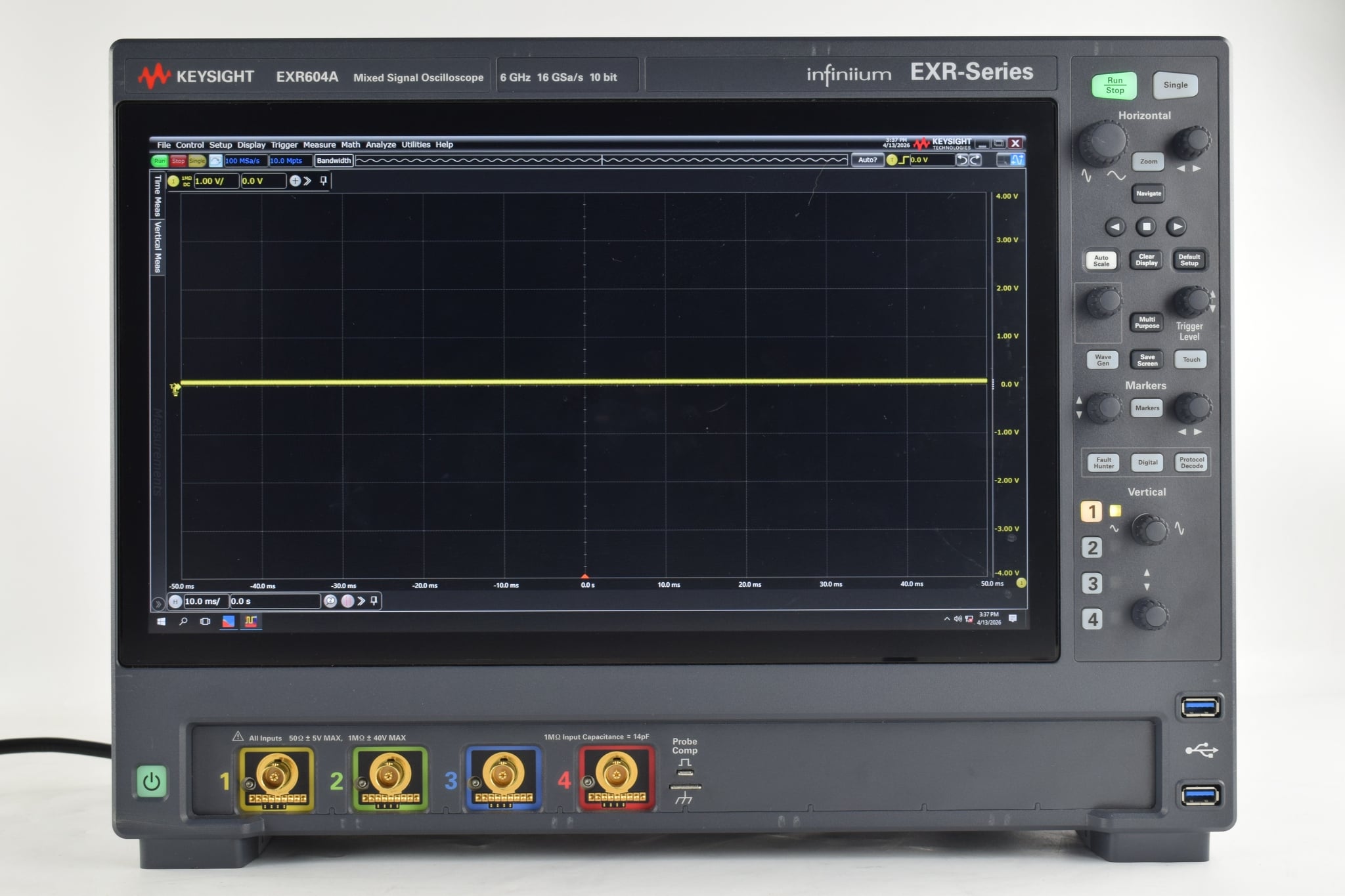Open the Measure menu
The image size is (1345, 896).
click(x=319, y=145)
